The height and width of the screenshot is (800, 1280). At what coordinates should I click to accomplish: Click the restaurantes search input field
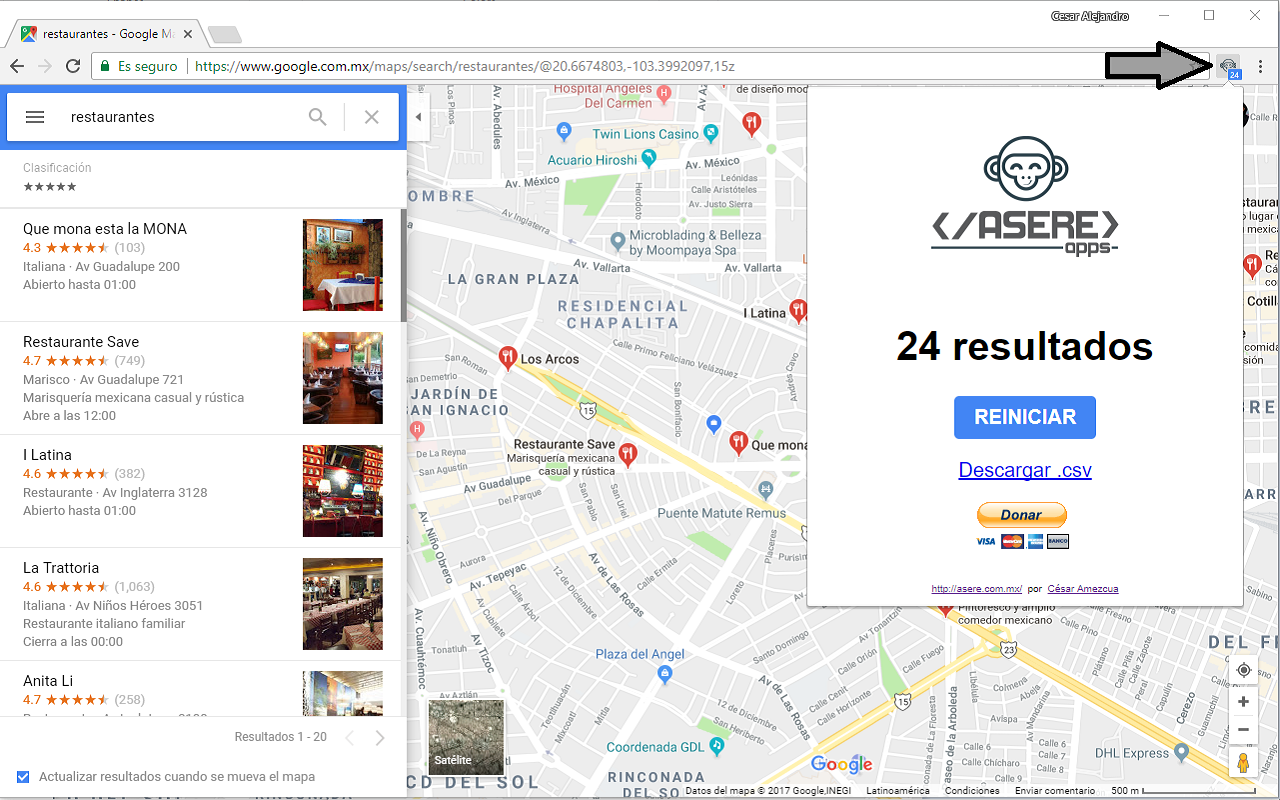click(180, 117)
